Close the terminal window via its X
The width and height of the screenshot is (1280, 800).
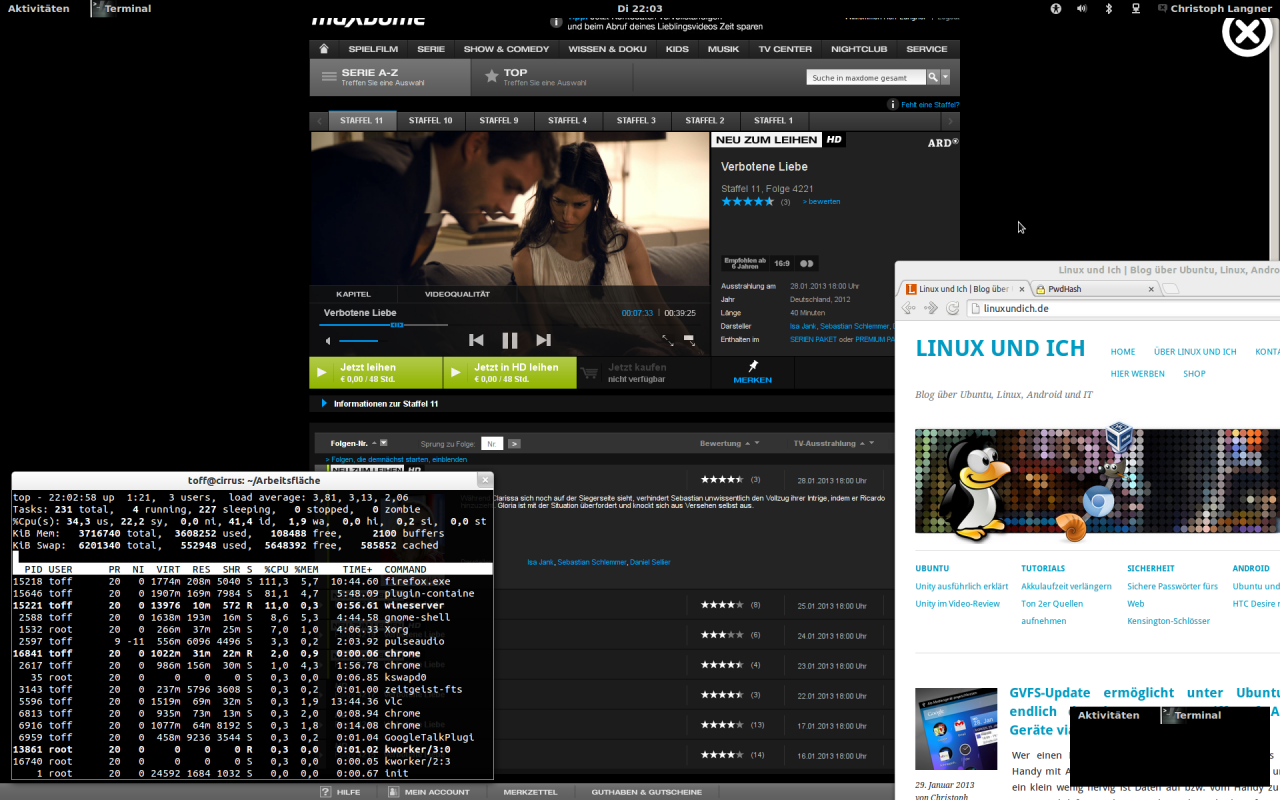point(485,480)
